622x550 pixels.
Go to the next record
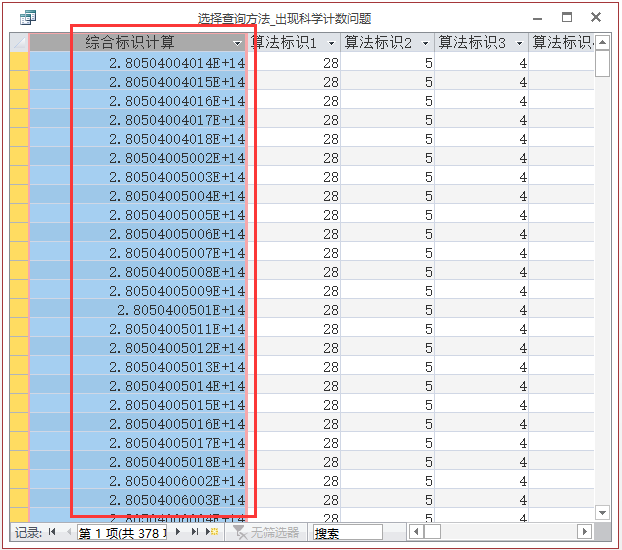click(178, 533)
